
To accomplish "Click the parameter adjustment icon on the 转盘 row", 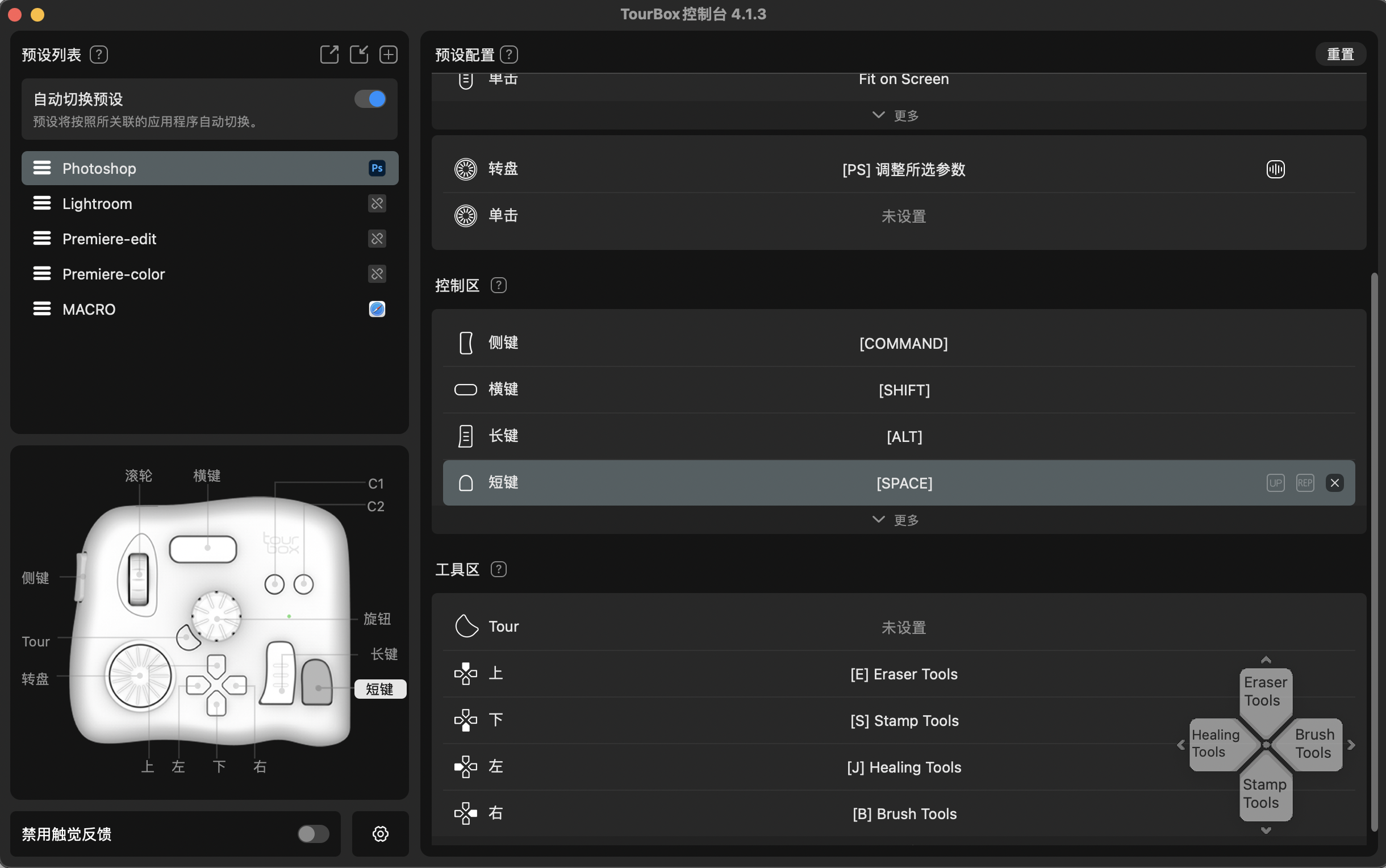I will (x=1275, y=169).
